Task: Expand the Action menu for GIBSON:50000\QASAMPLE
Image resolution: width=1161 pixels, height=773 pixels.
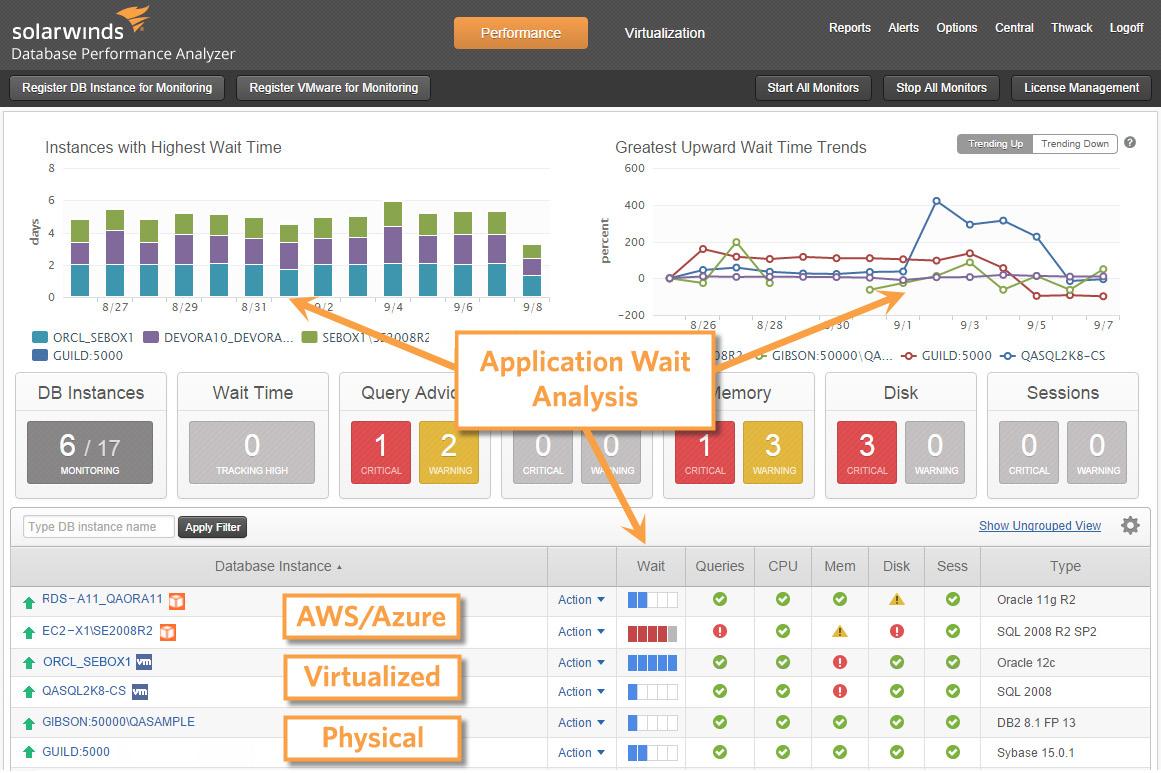Action: click(581, 722)
